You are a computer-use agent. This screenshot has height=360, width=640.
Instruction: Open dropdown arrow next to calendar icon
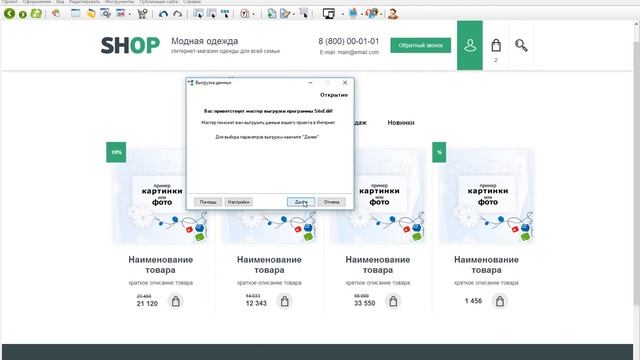130,14
